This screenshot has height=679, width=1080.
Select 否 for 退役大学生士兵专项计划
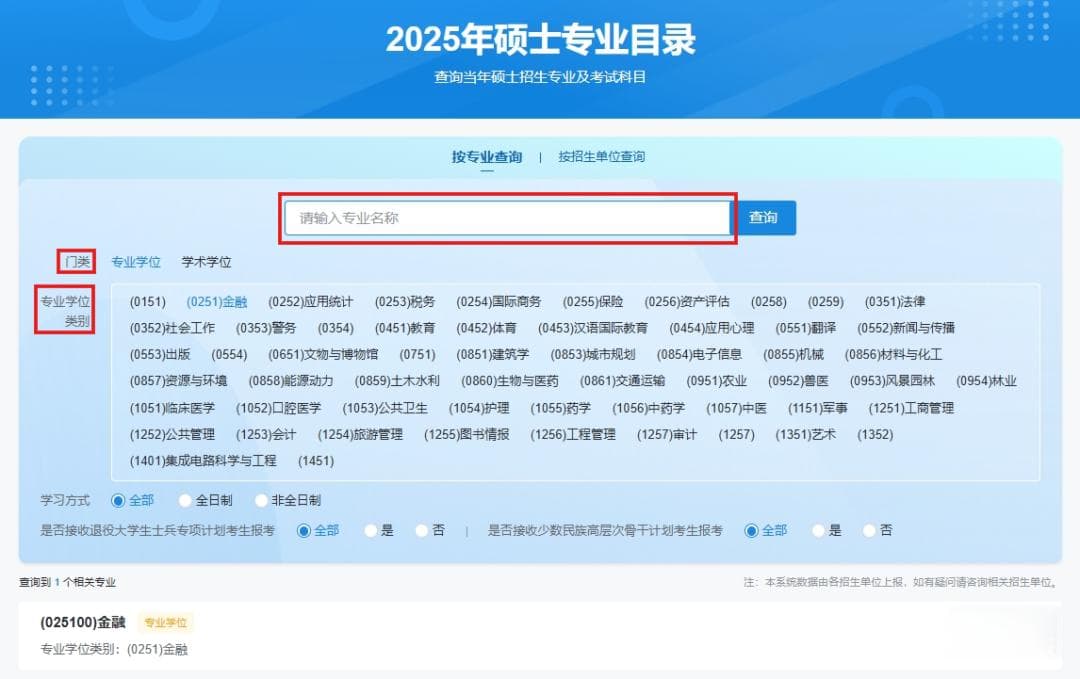(430, 530)
